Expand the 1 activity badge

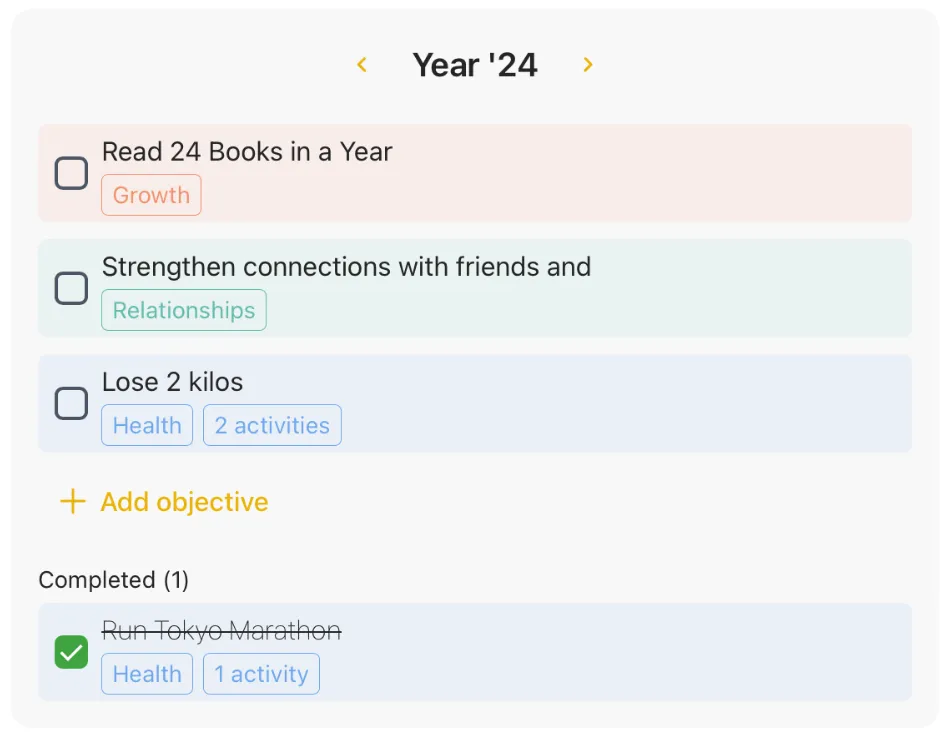[x=261, y=674]
